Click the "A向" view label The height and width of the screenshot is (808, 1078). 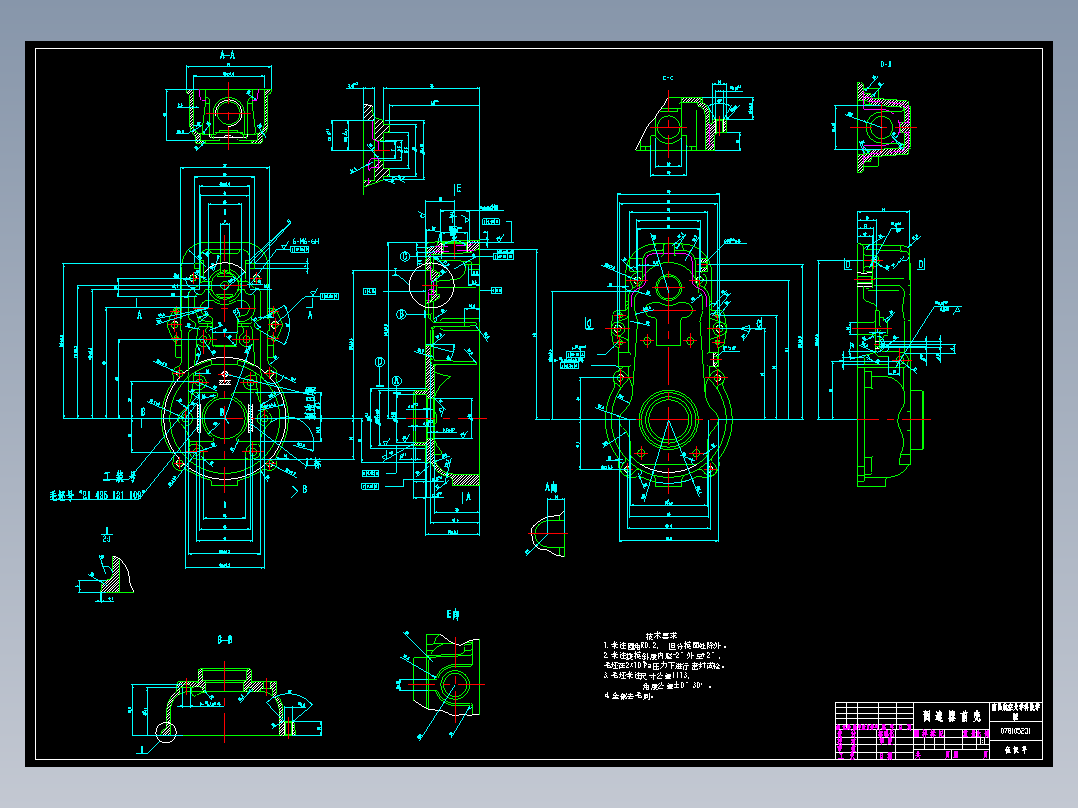coord(551,488)
